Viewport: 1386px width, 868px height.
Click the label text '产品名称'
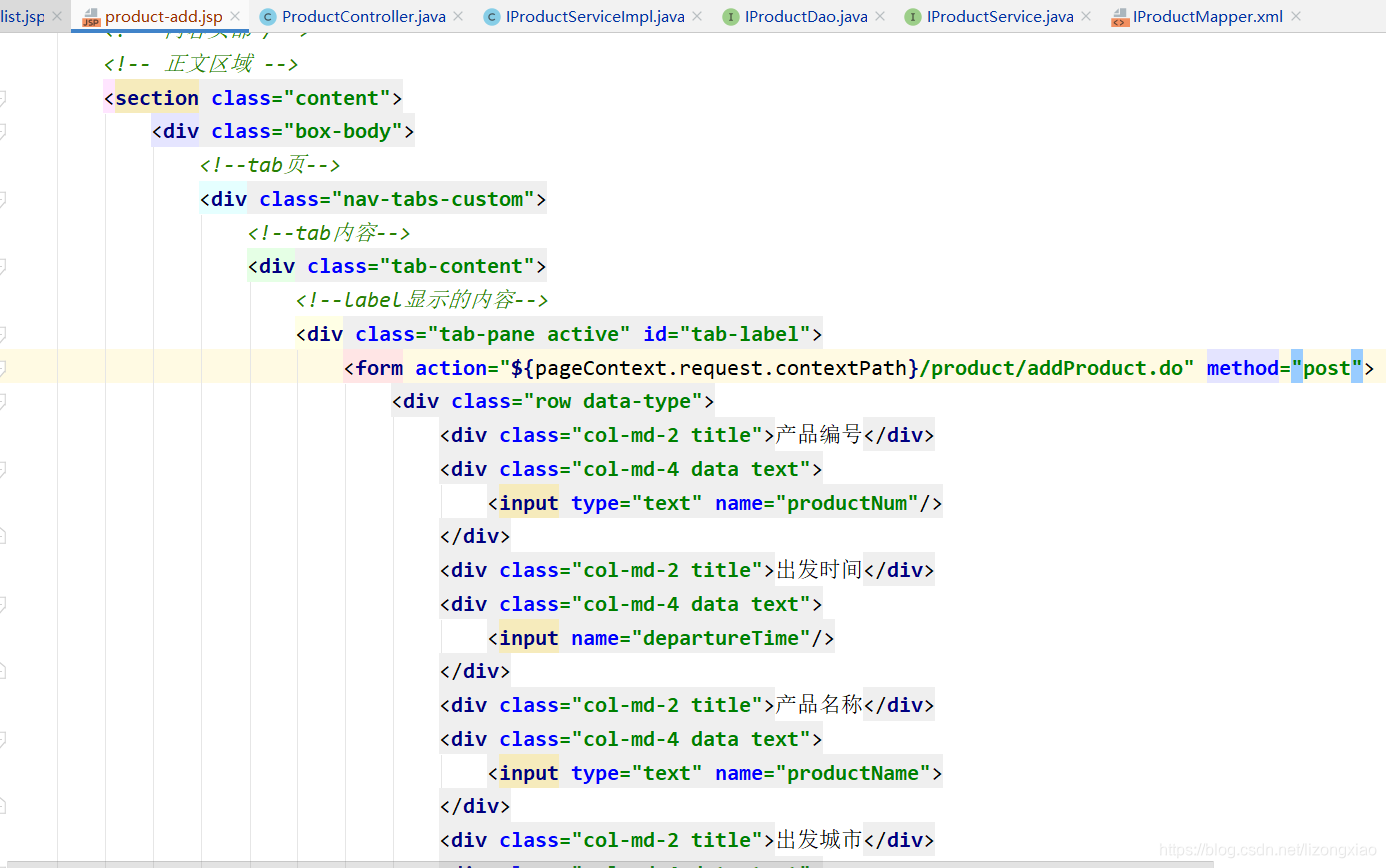[x=819, y=705]
